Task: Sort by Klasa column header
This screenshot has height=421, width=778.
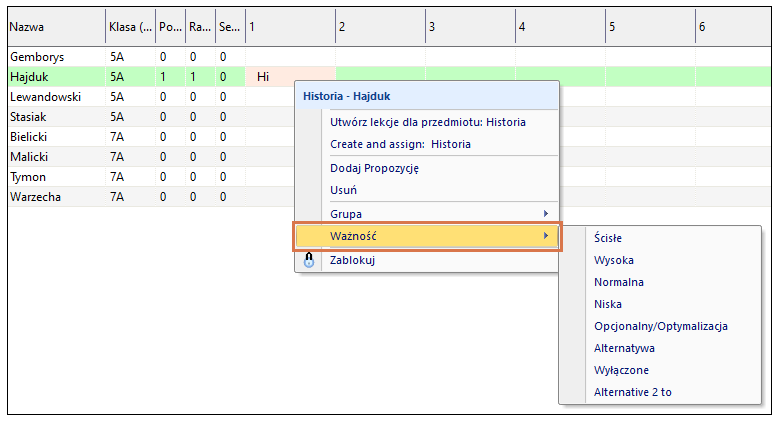Action: 129,27
